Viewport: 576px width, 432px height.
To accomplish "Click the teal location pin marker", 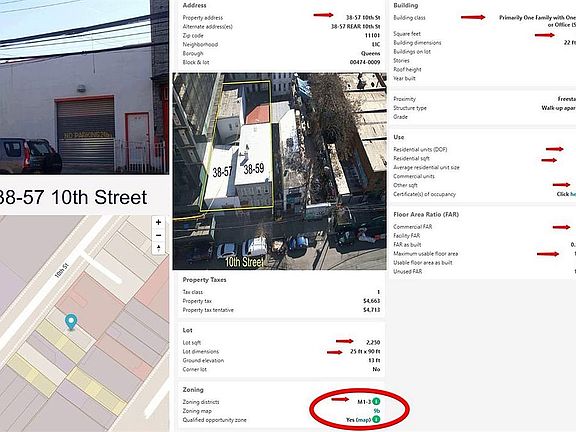I will coord(71,322).
